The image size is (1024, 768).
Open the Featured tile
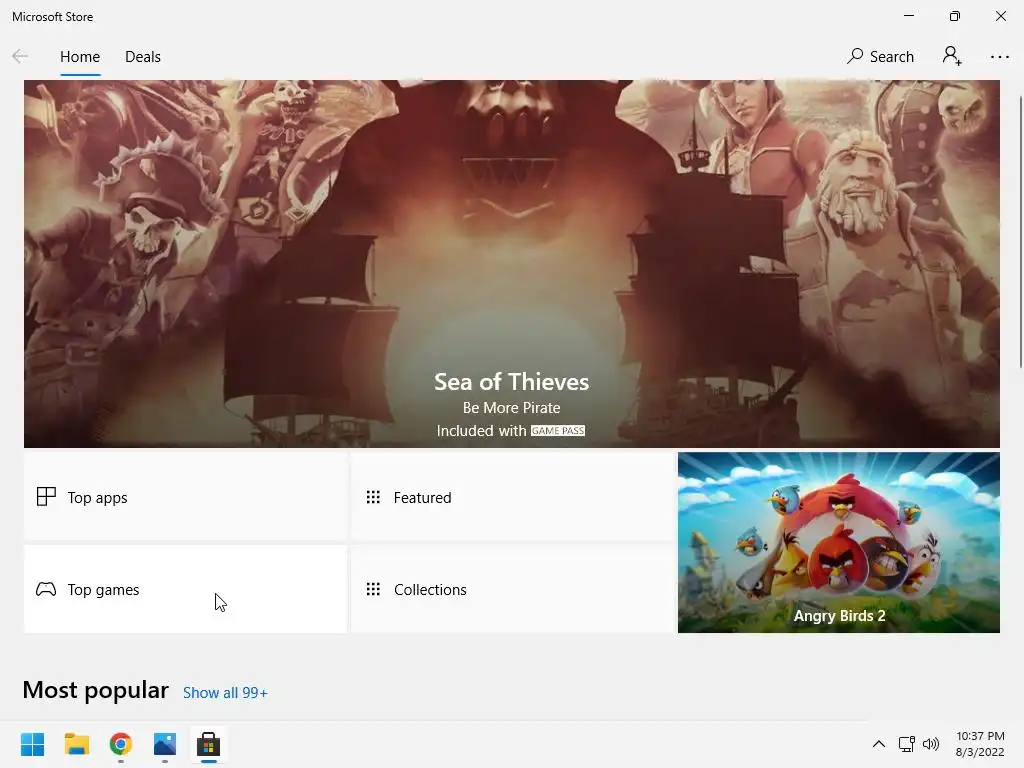click(x=512, y=497)
